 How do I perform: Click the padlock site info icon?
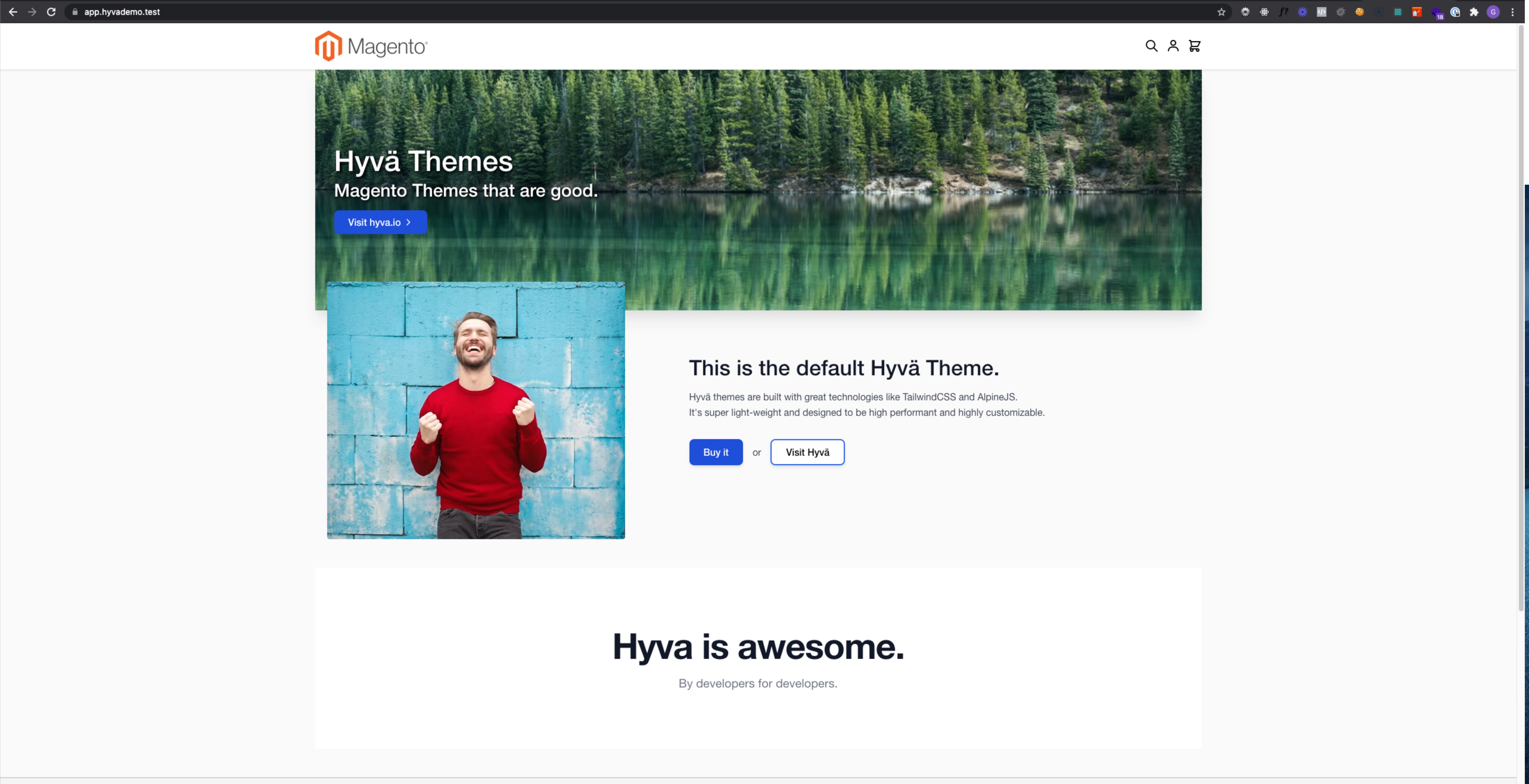tap(75, 12)
